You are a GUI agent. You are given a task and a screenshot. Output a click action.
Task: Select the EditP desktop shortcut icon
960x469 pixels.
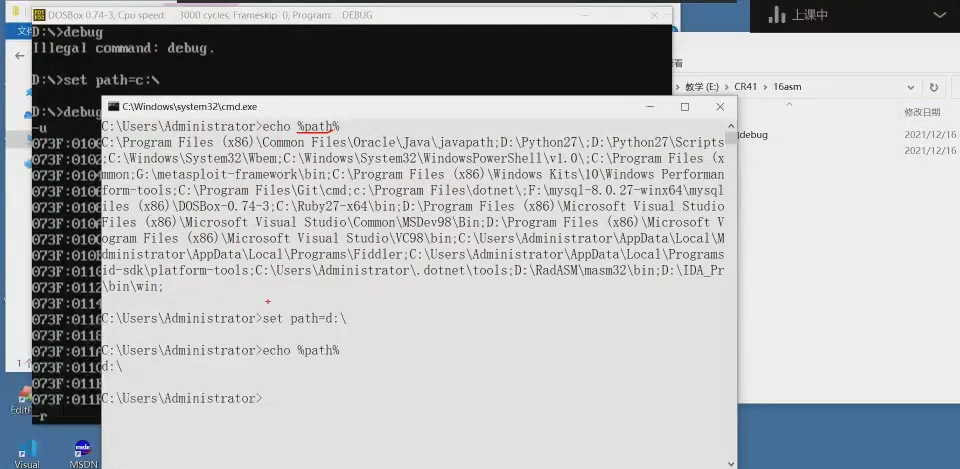[x=24, y=399]
